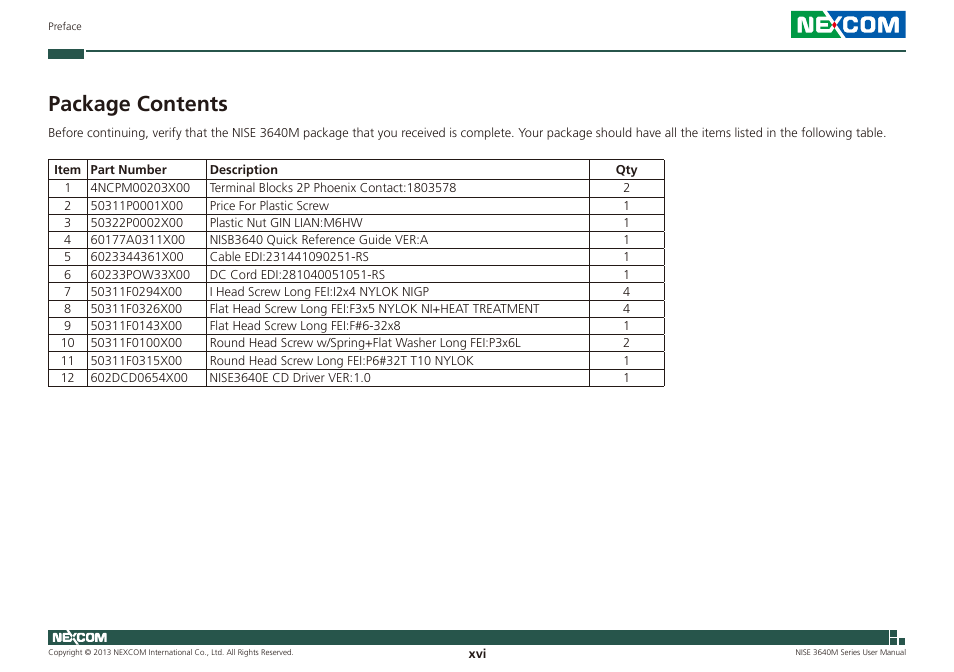This screenshot has width=954, height=672.
Task: Select part number 60233POW33X00
Action: pos(140,274)
